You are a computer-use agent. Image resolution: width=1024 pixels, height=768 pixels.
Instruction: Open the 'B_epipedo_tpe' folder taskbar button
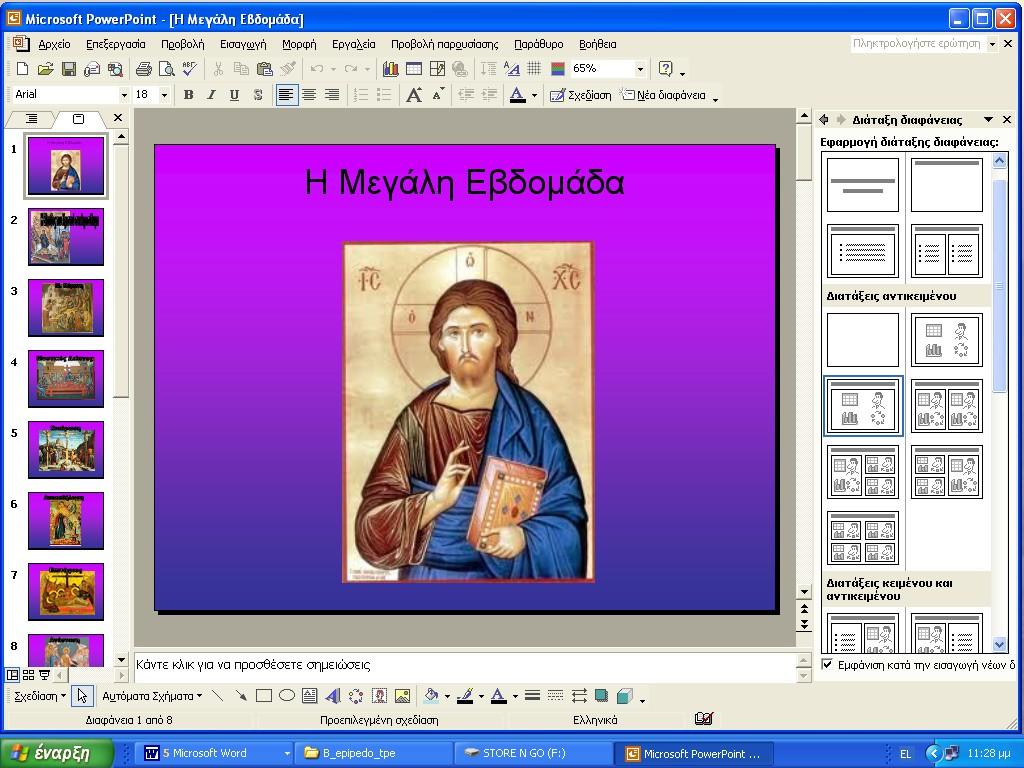point(373,753)
